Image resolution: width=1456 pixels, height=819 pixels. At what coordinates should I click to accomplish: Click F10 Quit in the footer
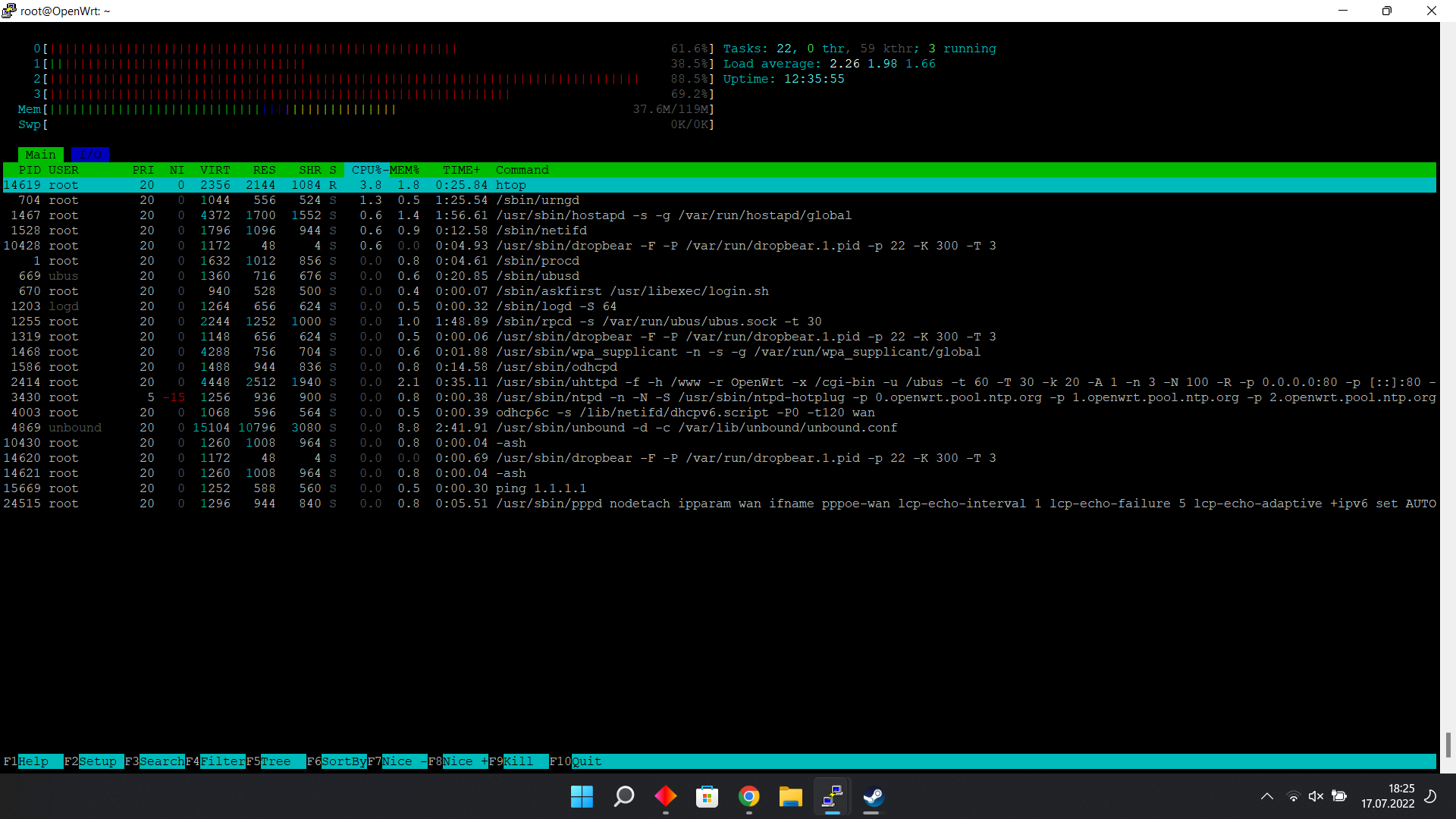coord(585,761)
